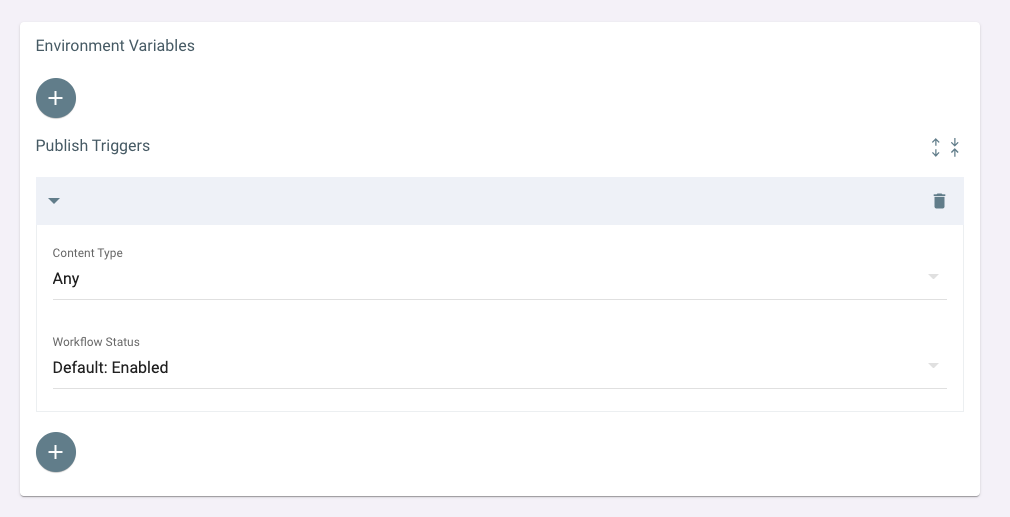Delete the publish trigger
This screenshot has width=1010, height=517.
click(x=939, y=201)
